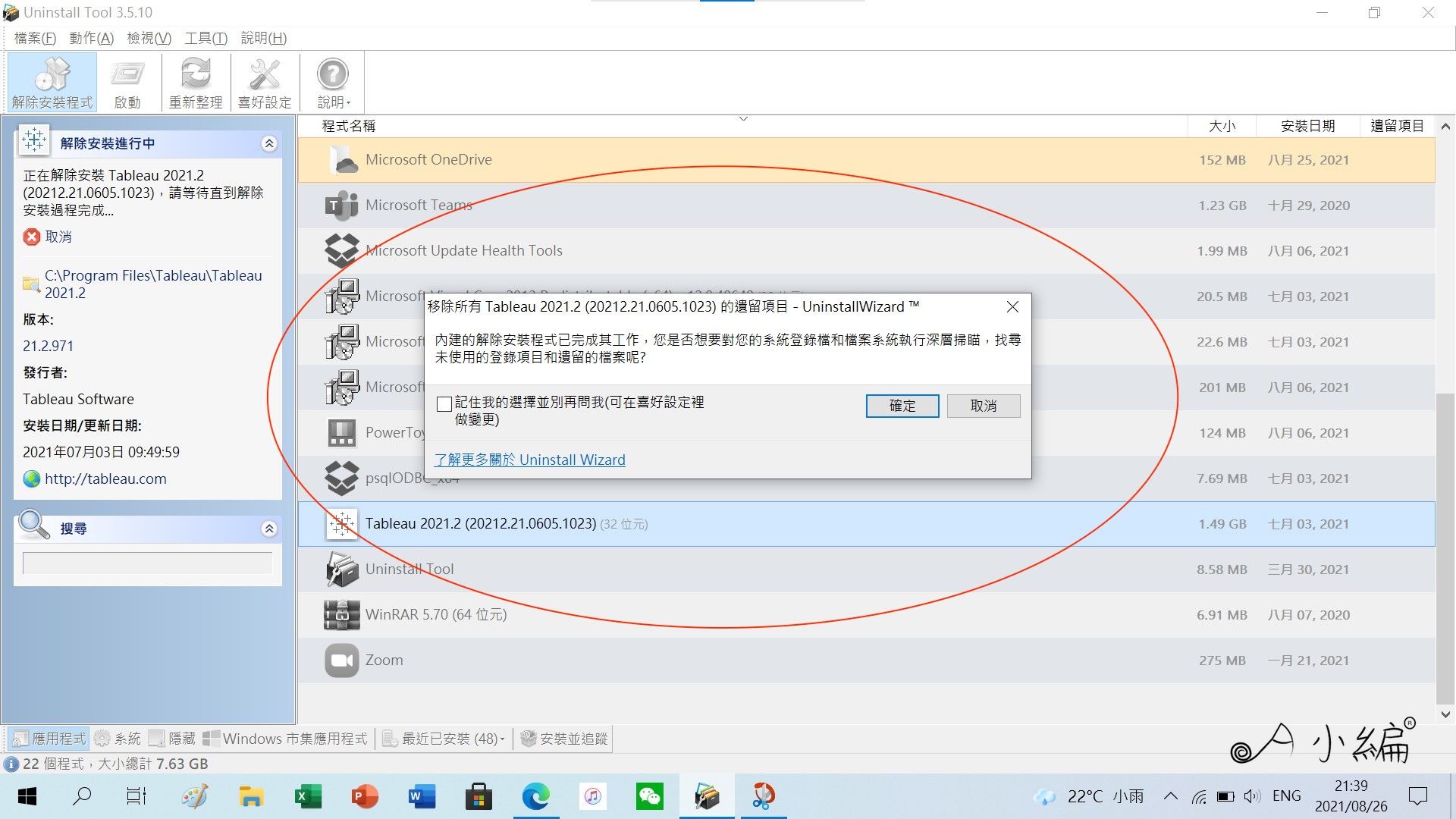Switch to the 隱藏 tab
Image resolution: width=1456 pixels, height=819 pixels.
(x=173, y=739)
